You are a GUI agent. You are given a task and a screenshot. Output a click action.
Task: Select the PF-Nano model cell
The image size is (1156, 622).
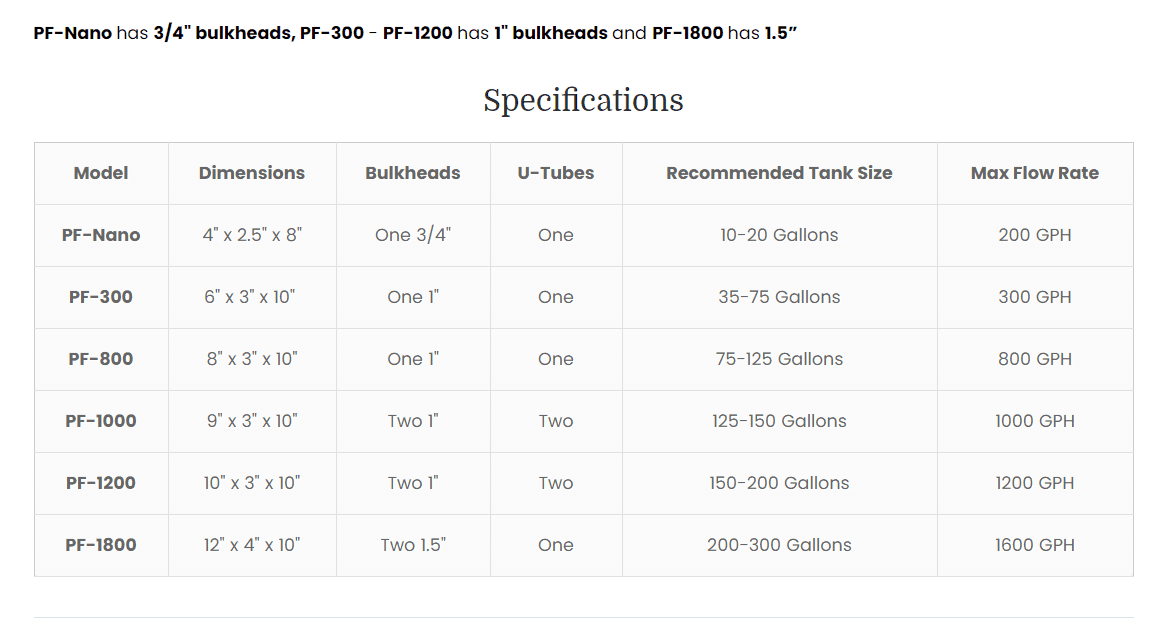101,235
